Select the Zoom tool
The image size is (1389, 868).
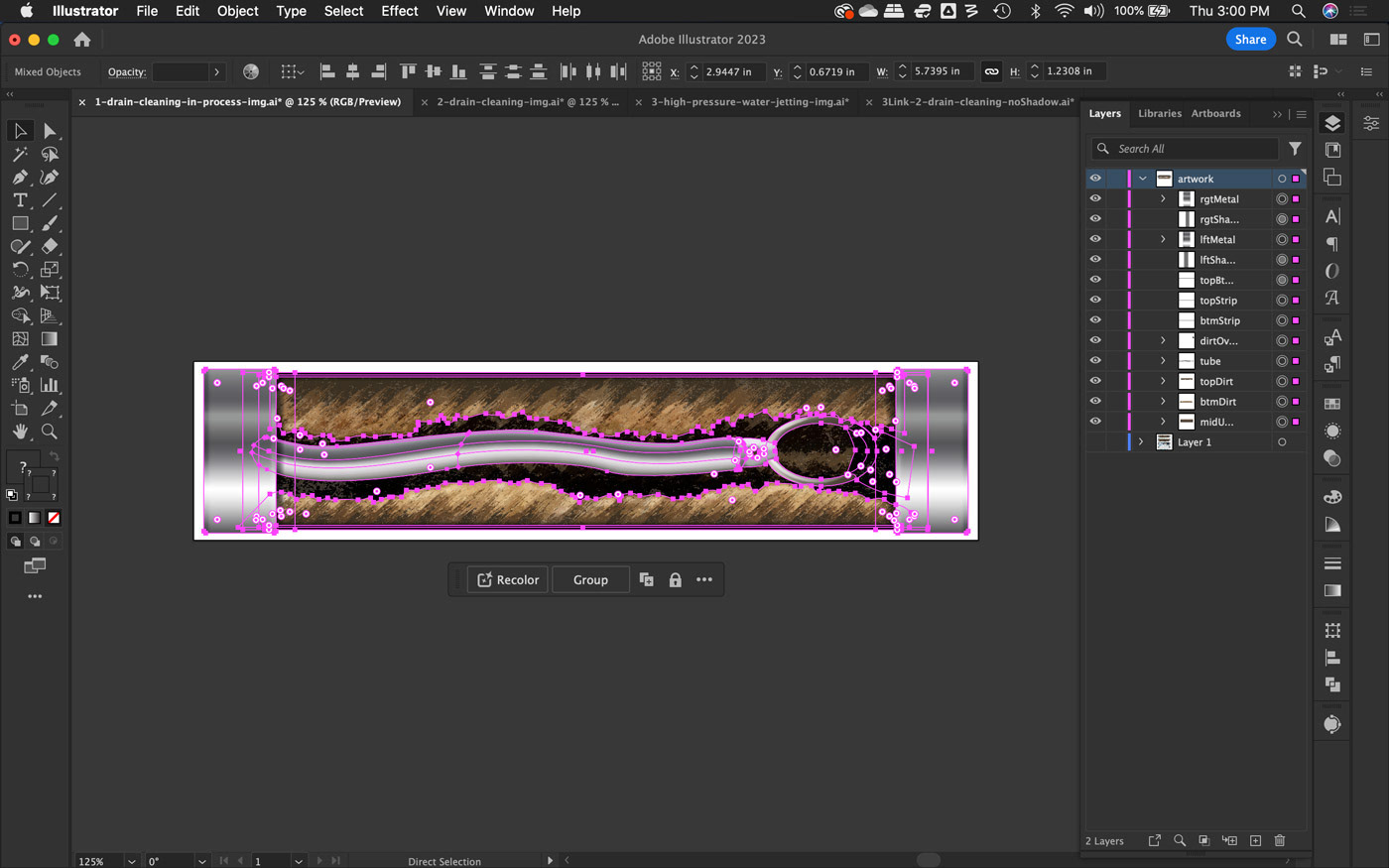[x=50, y=432]
